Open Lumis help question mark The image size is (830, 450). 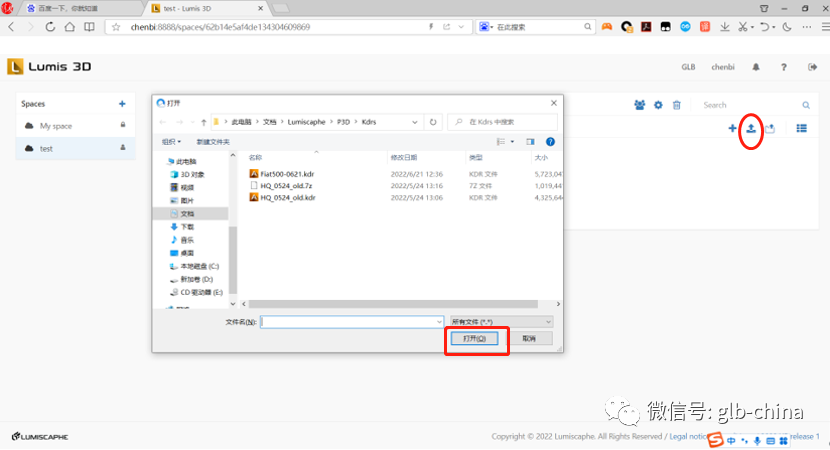click(x=784, y=67)
